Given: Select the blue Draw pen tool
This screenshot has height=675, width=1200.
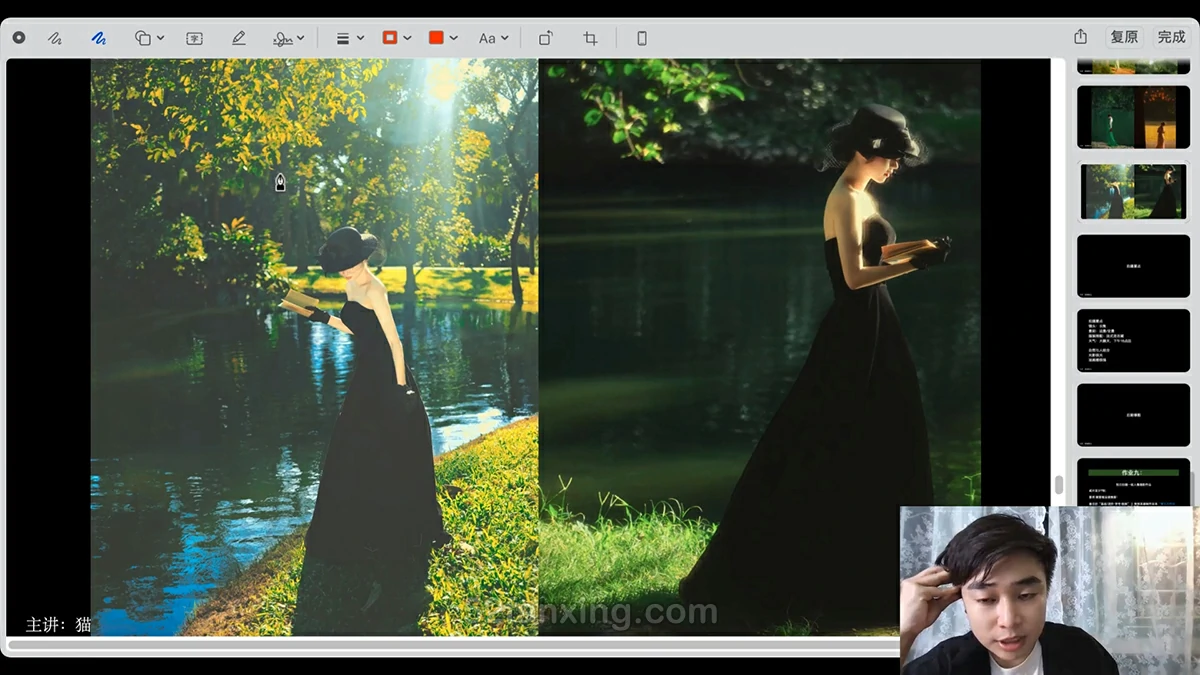Looking at the screenshot, I should click(x=99, y=38).
